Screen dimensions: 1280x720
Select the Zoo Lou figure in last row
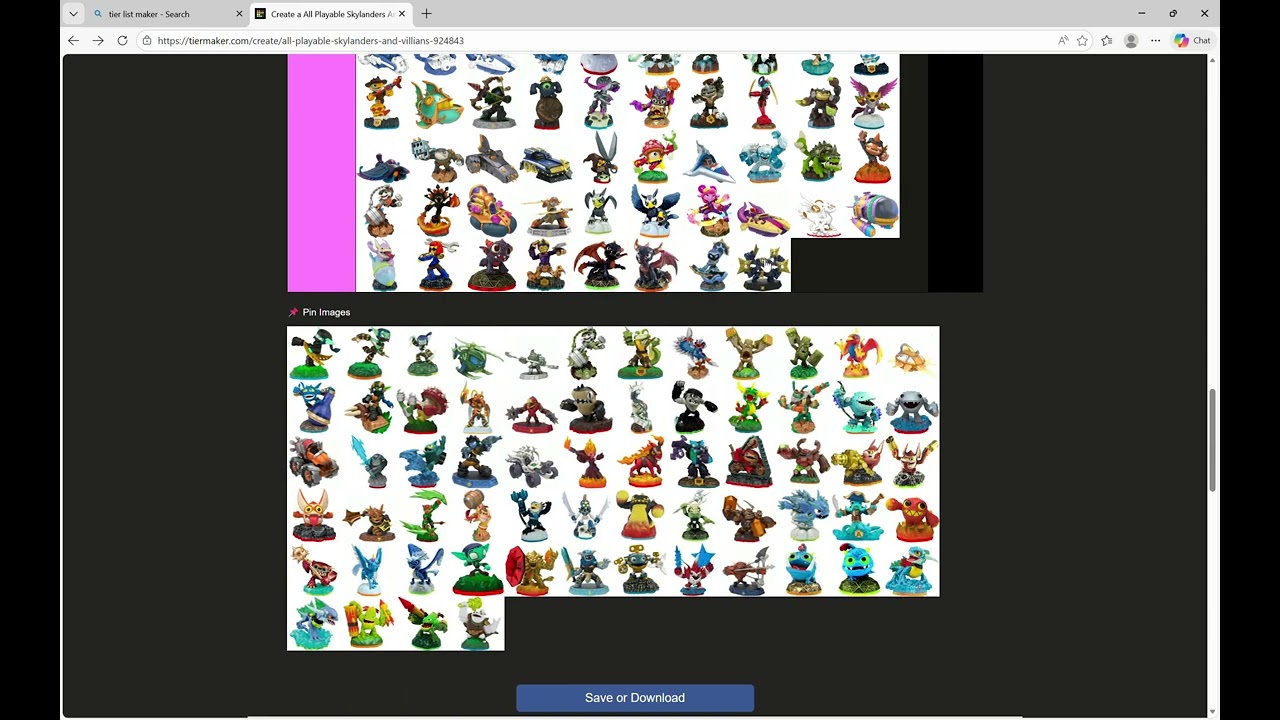click(x=477, y=623)
